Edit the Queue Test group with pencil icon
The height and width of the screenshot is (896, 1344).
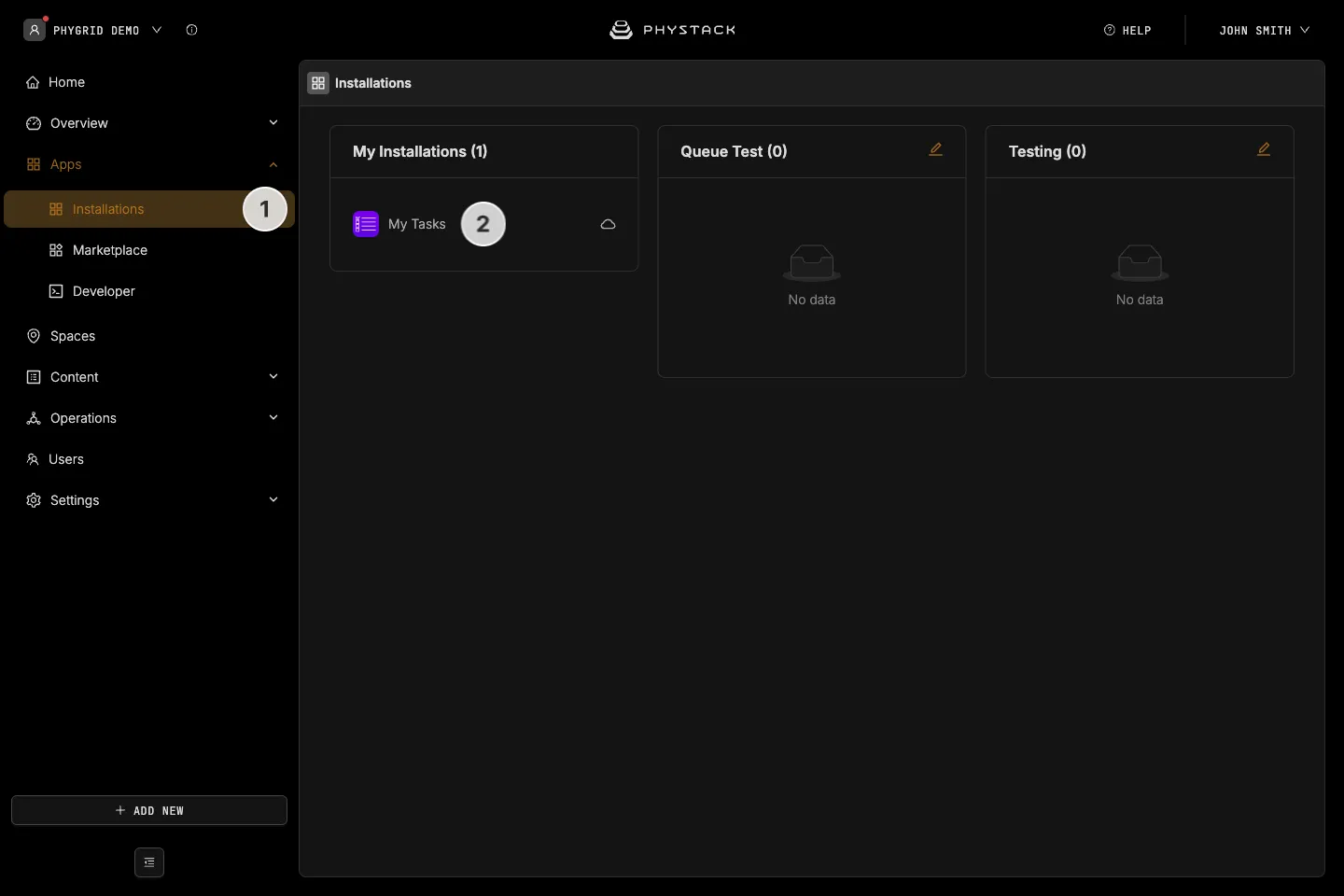tap(935, 149)
